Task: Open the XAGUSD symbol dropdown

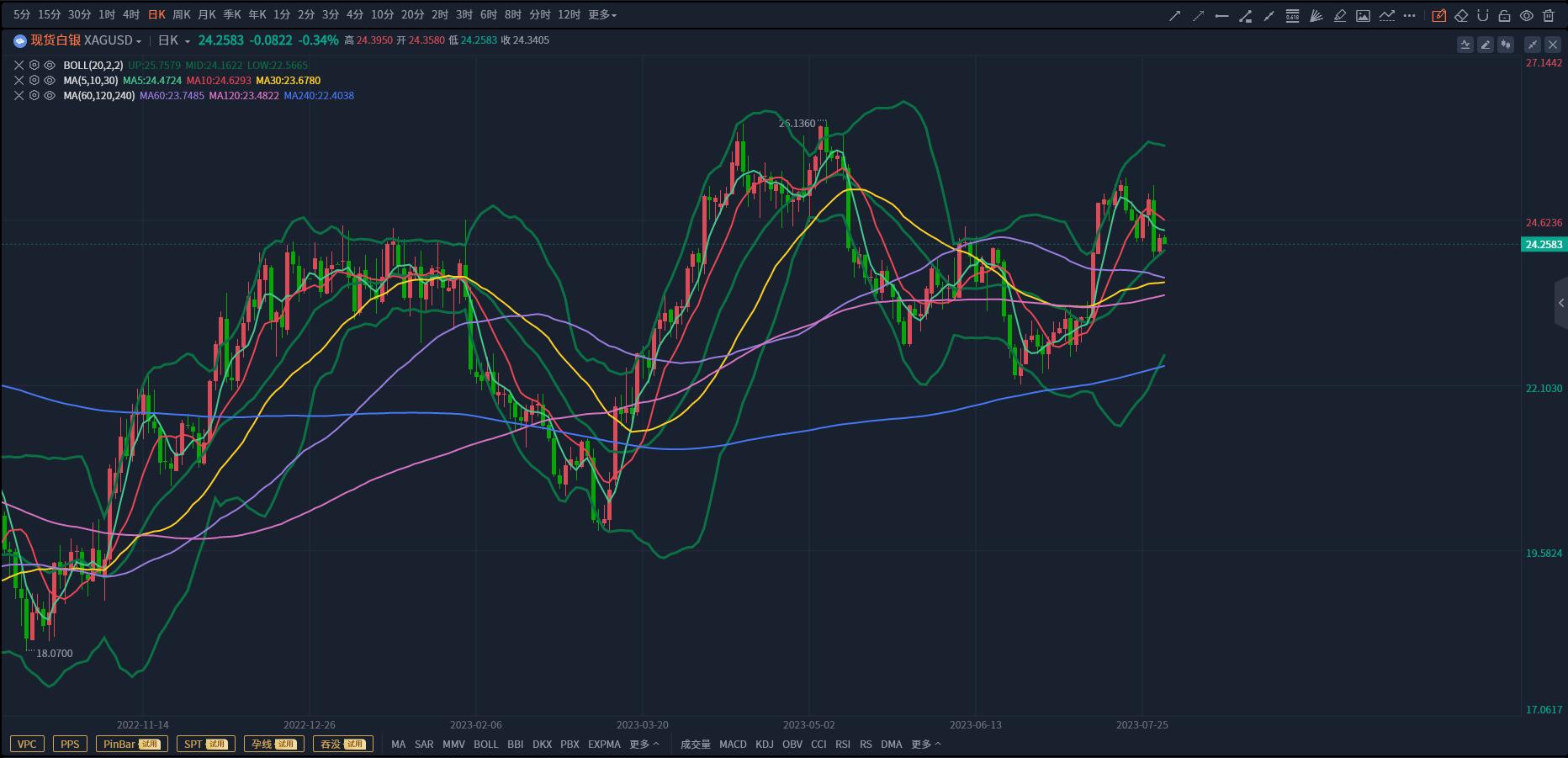Action: point(139,40)
